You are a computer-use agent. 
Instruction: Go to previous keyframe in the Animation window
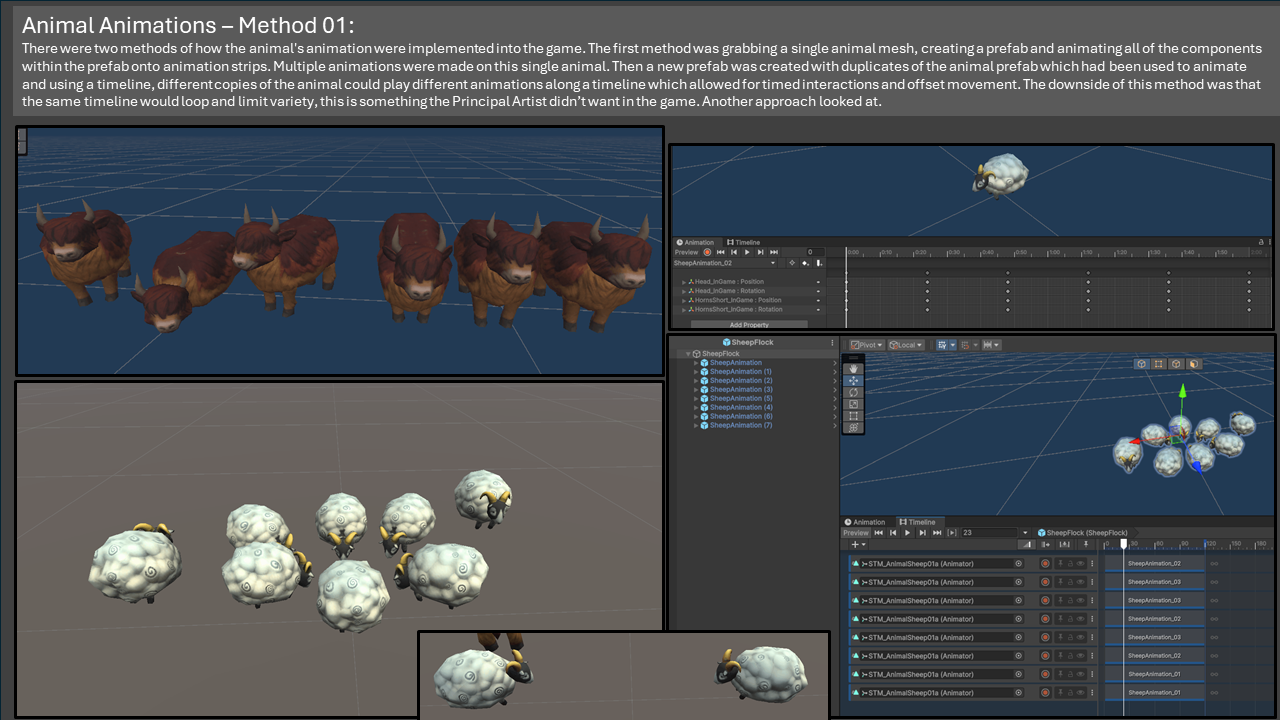click(733, 252)
